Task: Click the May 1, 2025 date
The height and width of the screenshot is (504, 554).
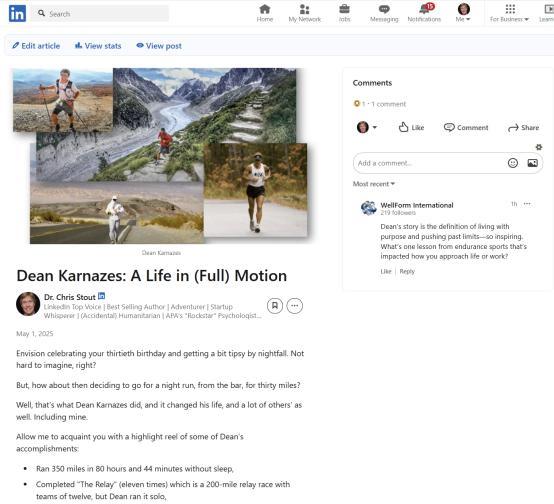Action: [x=35, y=333]
